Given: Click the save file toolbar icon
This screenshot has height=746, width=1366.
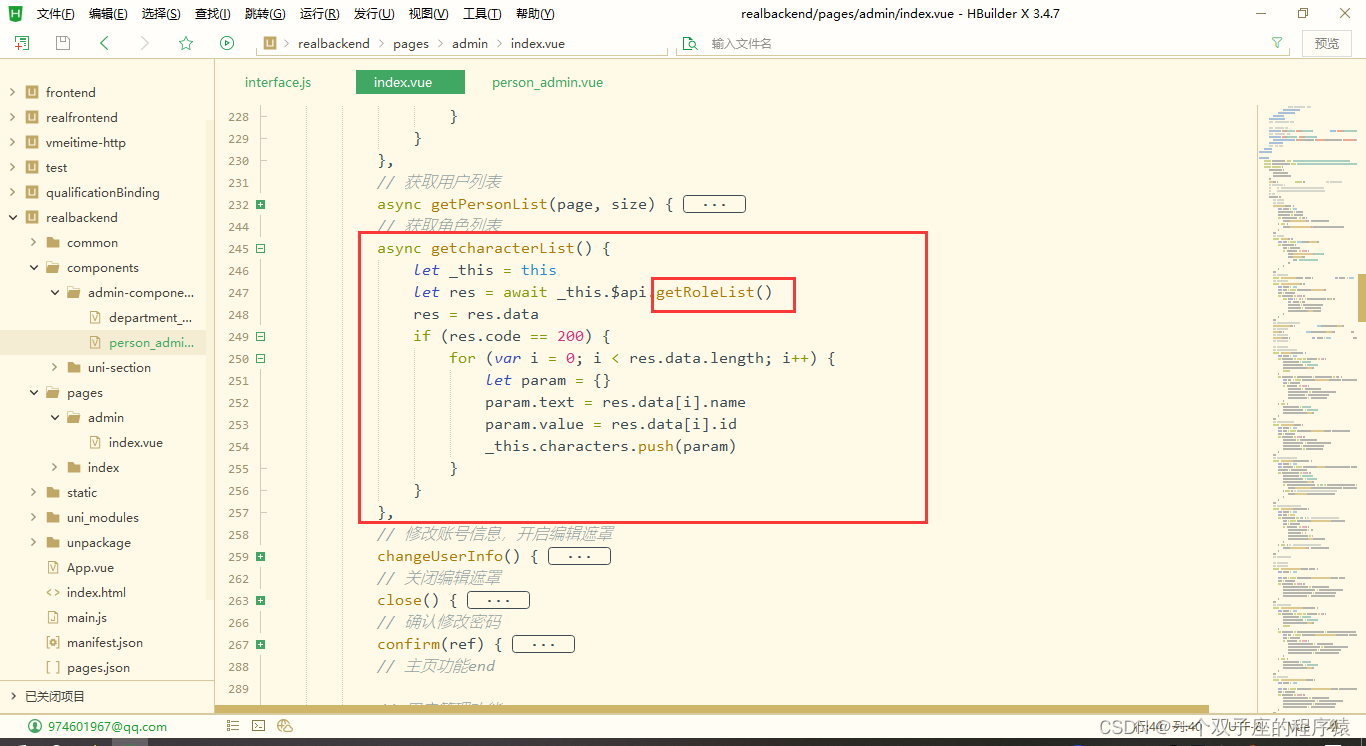Looking at the screenshot, I should [x=63, y=43].
